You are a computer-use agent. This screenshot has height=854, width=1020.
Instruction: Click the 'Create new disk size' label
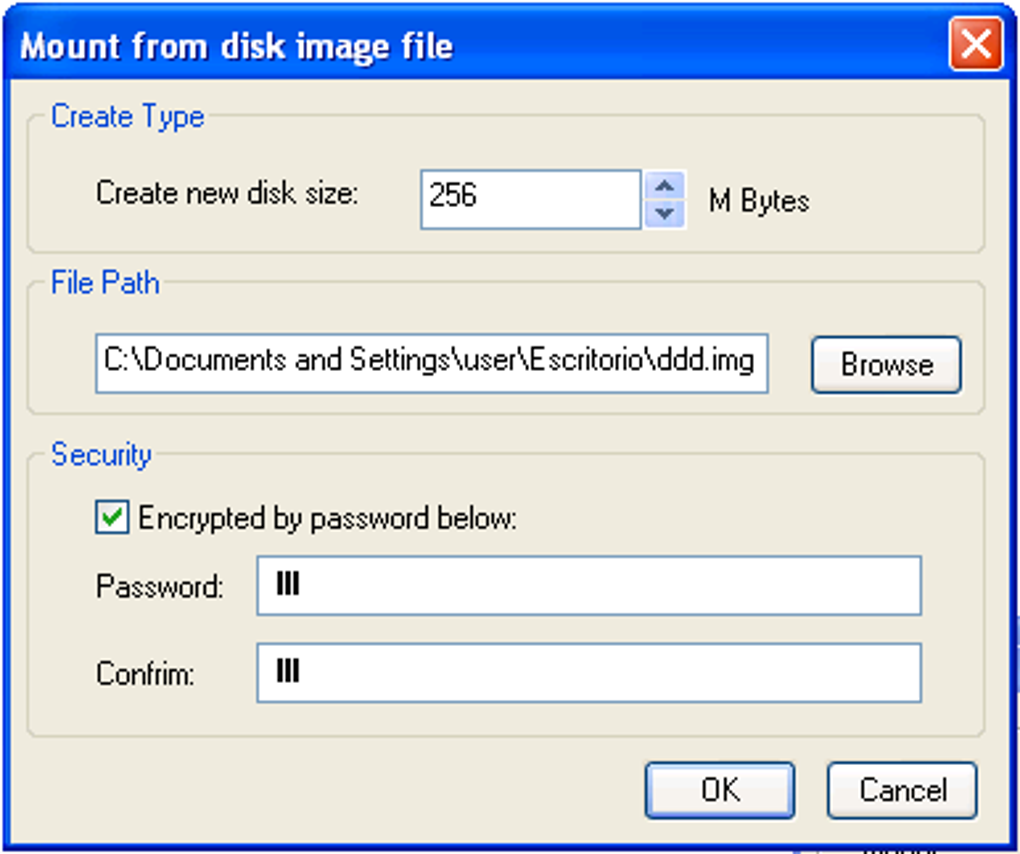tap(227, 193)
